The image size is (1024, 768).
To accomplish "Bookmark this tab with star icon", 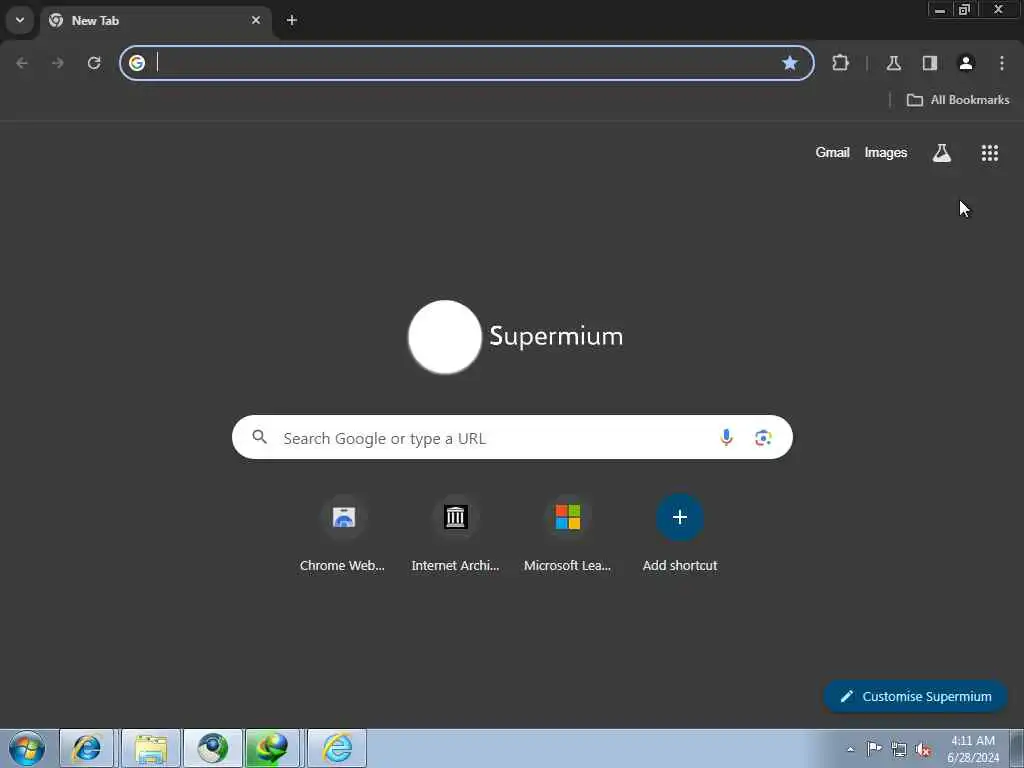I will coord(790,63).
